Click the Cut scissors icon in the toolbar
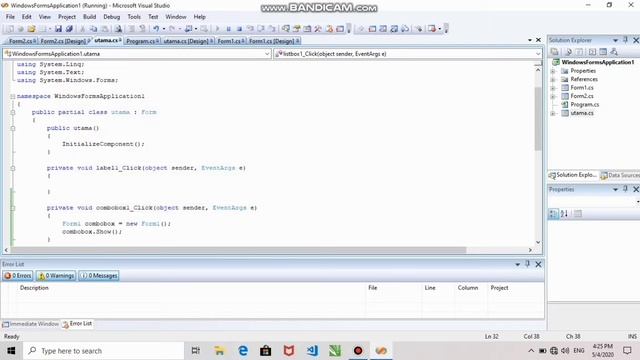 point(82,29)
